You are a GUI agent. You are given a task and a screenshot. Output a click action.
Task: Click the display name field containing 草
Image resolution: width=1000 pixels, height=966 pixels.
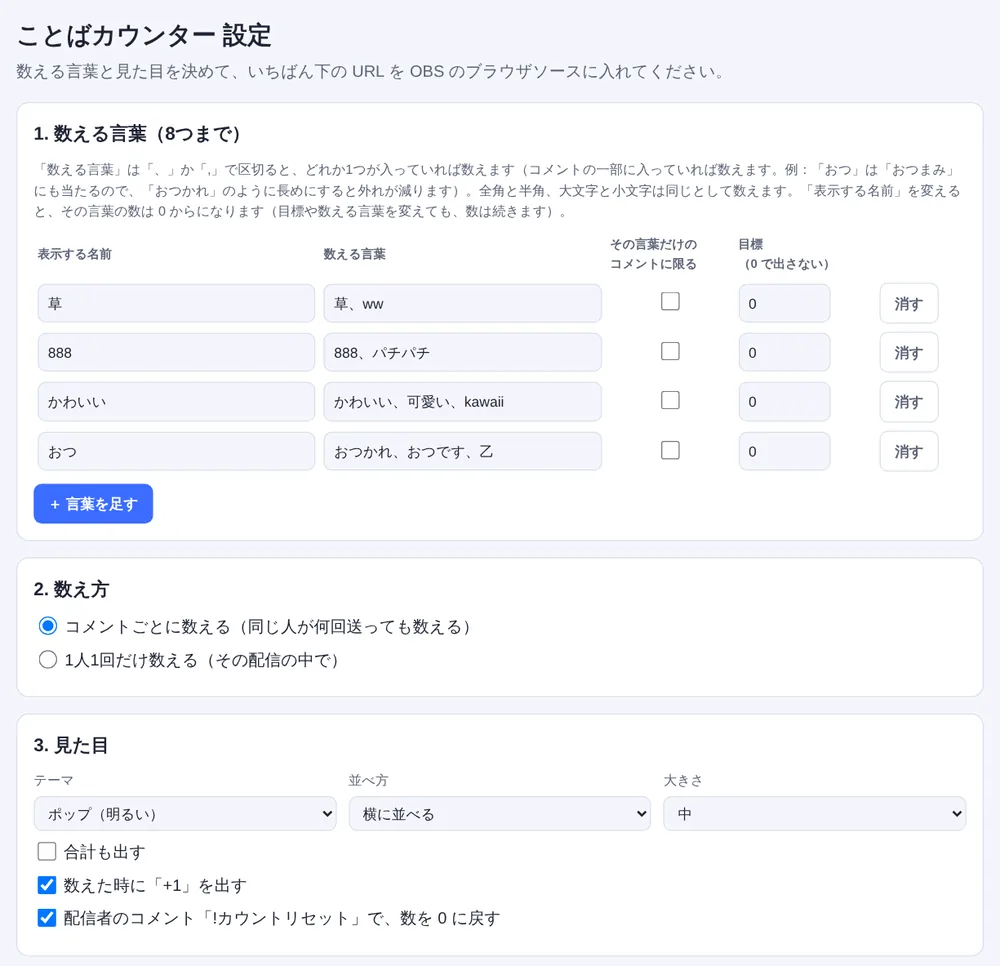tap(176, 304)
